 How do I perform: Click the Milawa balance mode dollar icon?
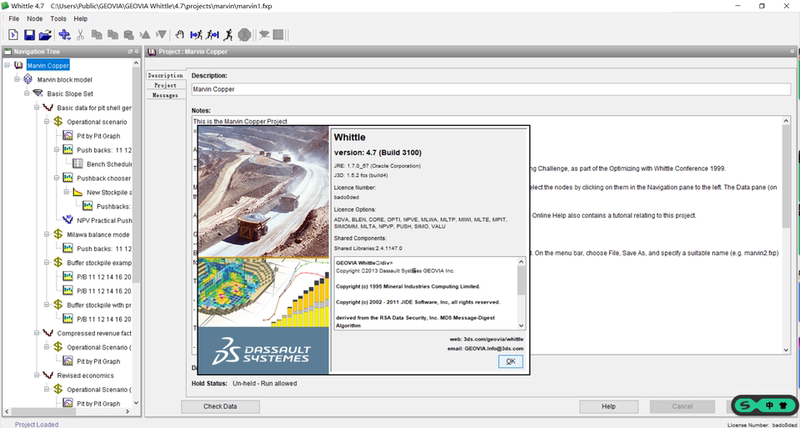pos(58,234)
